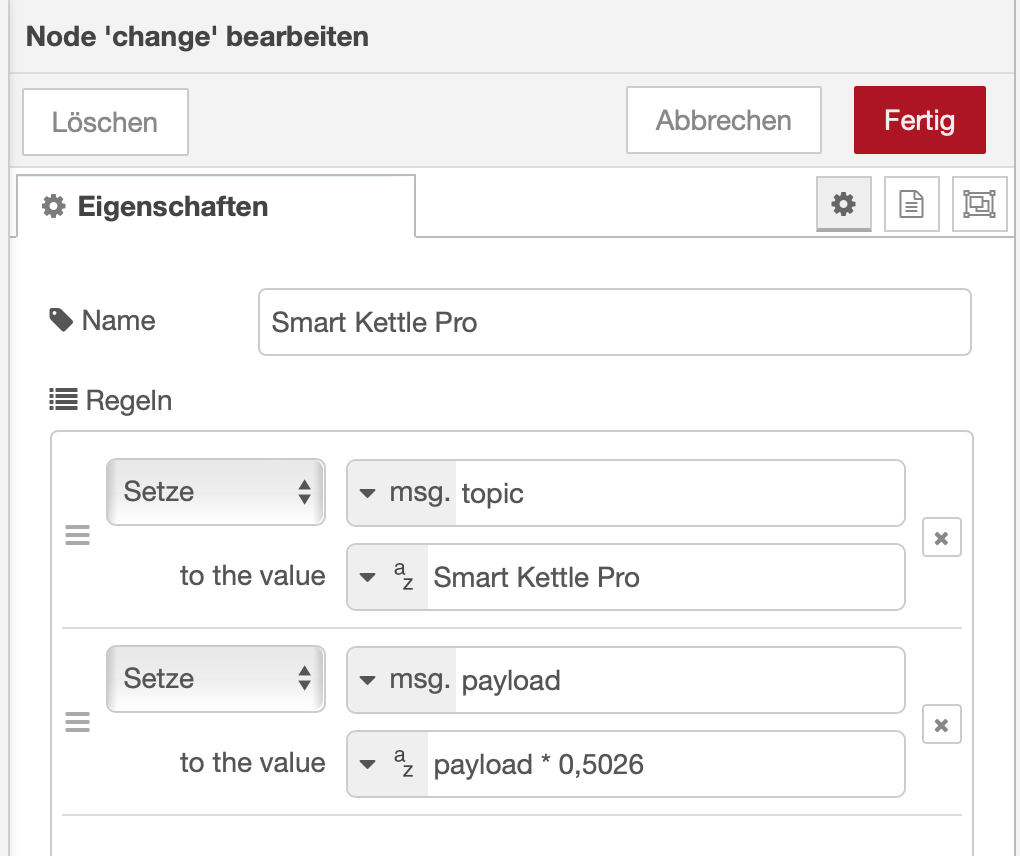Open node description document icon
The height and width of the screenshot is (856, 1020).
point(911,205)
